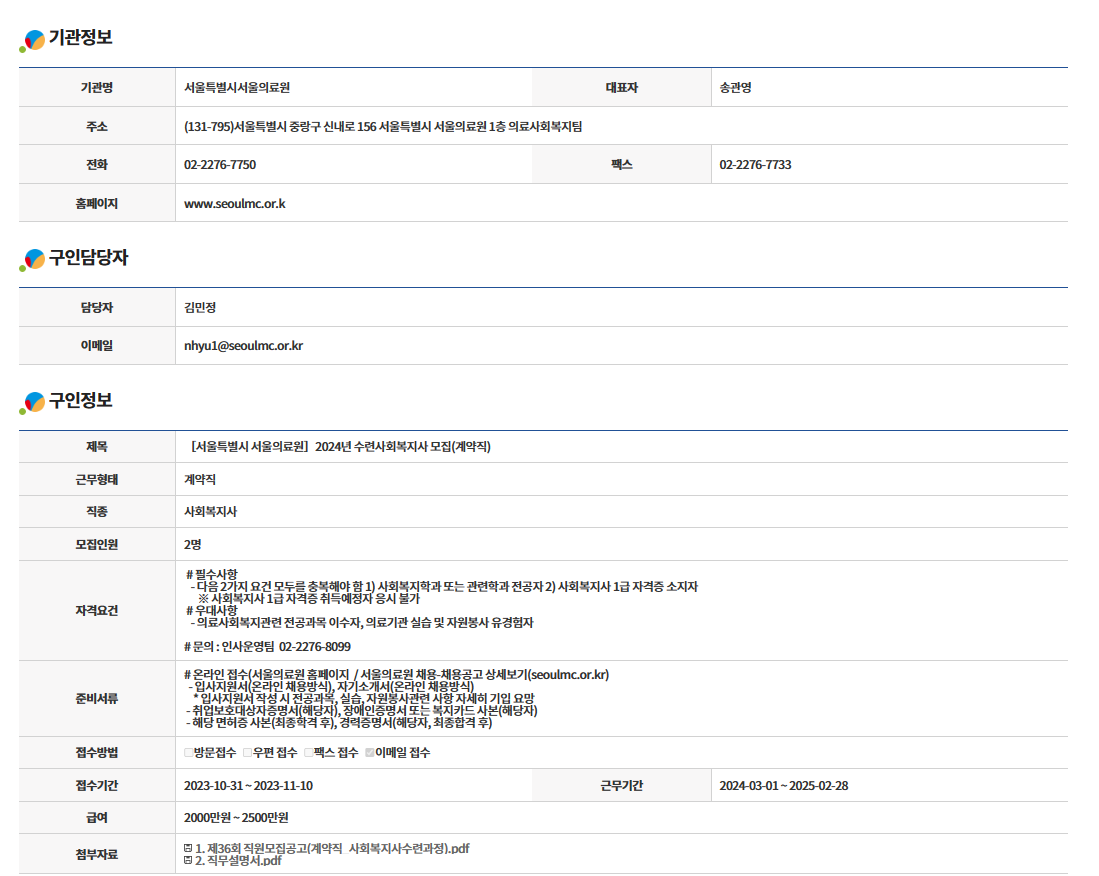Click the 기관정보 section header icon

[33, 40]
